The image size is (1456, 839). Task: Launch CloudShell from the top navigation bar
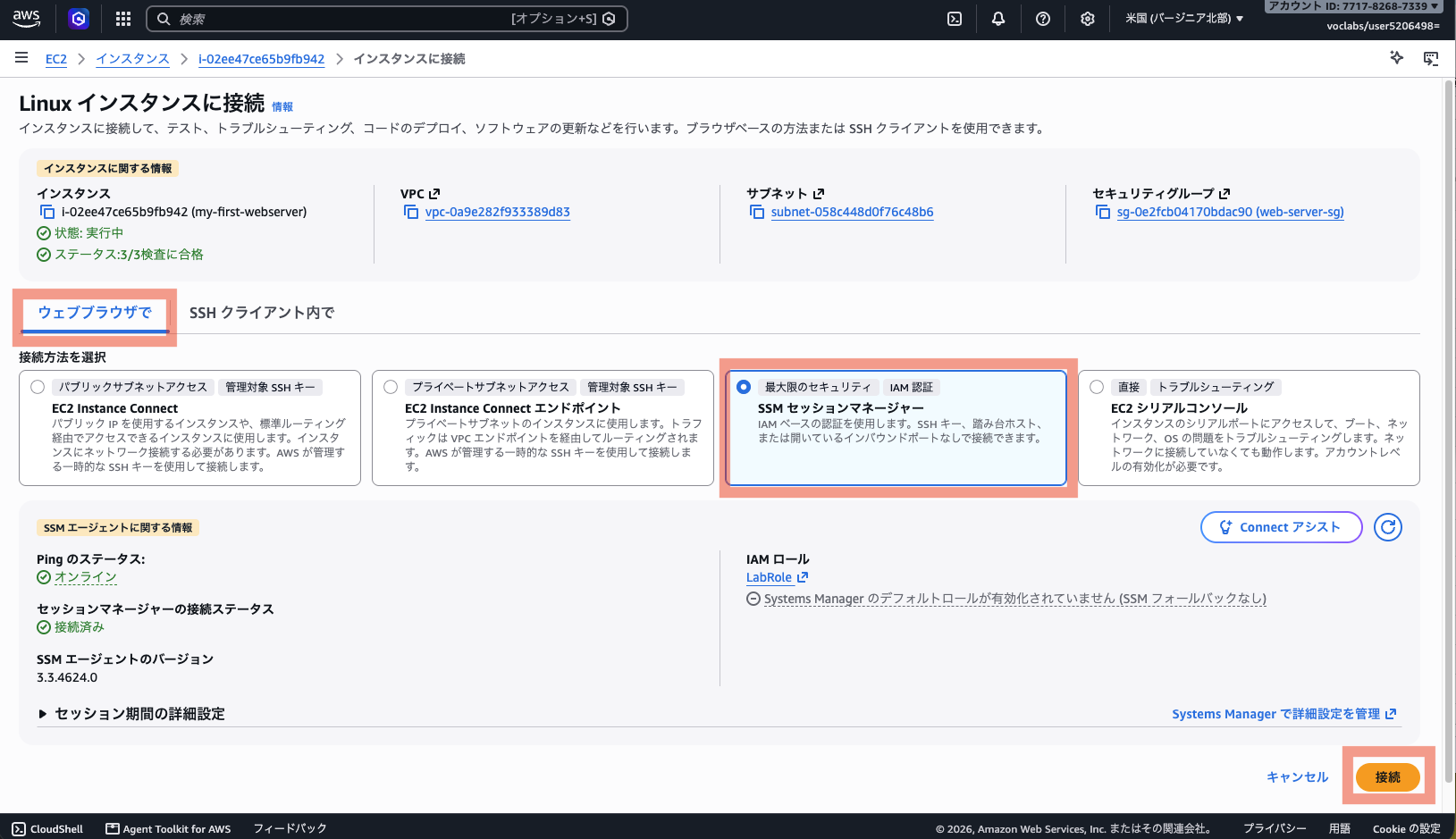click(x=955, y=19)
